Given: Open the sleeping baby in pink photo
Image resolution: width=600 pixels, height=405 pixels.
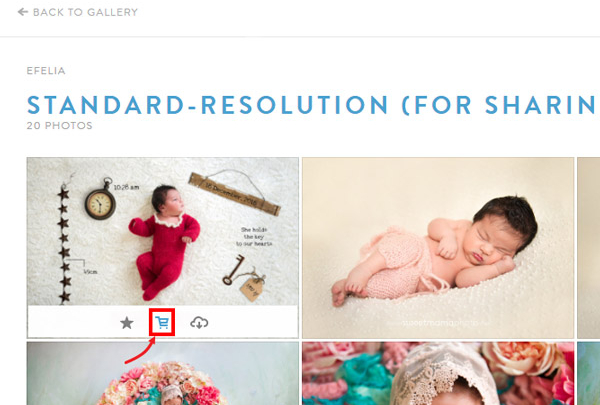Looking at the screenshot, I should pos(438,248).
